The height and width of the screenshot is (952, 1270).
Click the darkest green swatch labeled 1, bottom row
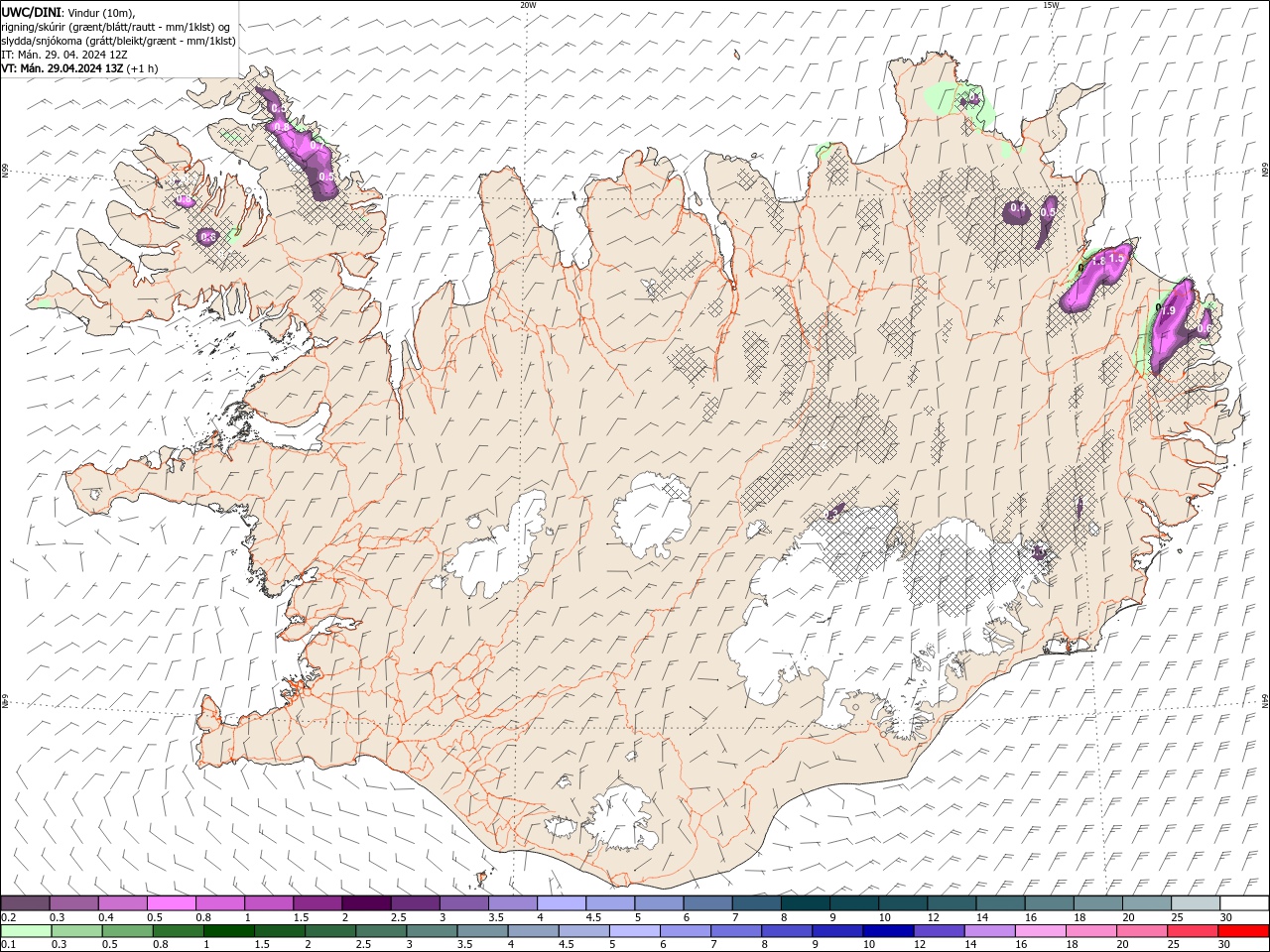point(229,930)
